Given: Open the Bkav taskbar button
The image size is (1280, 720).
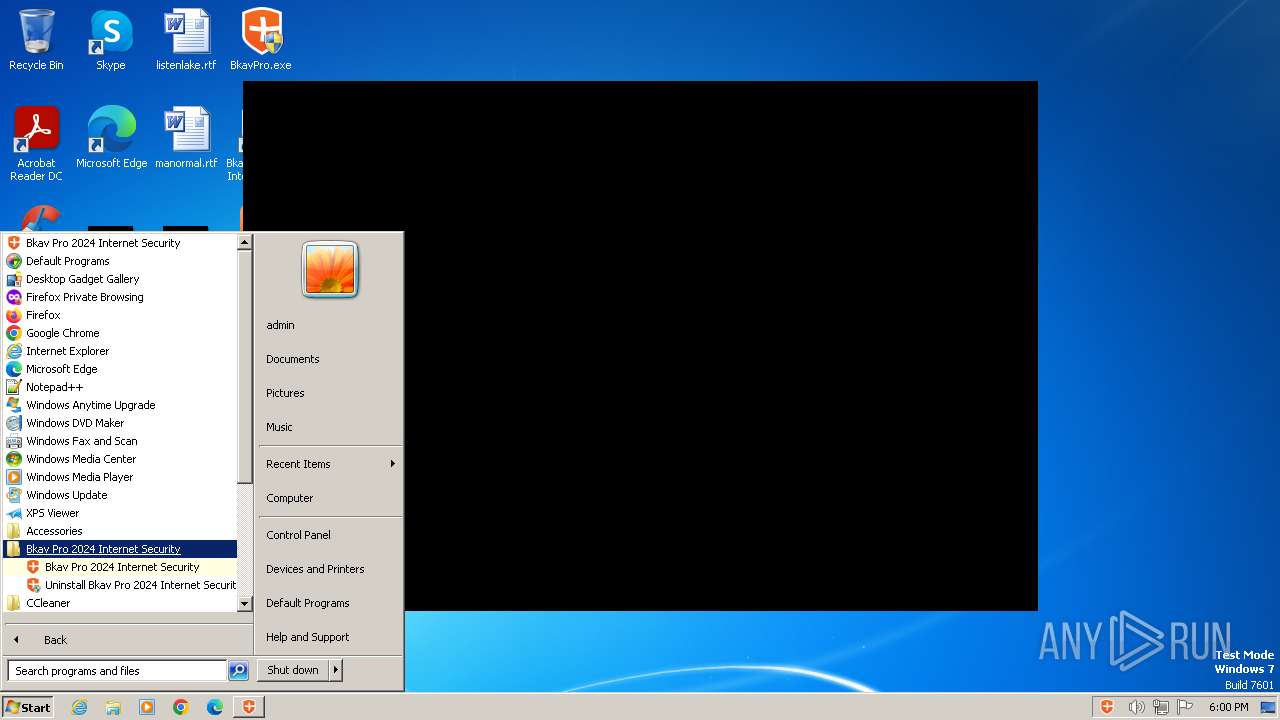Looking at the screenshot, I should pyautogui.click(x=249, y=707).
